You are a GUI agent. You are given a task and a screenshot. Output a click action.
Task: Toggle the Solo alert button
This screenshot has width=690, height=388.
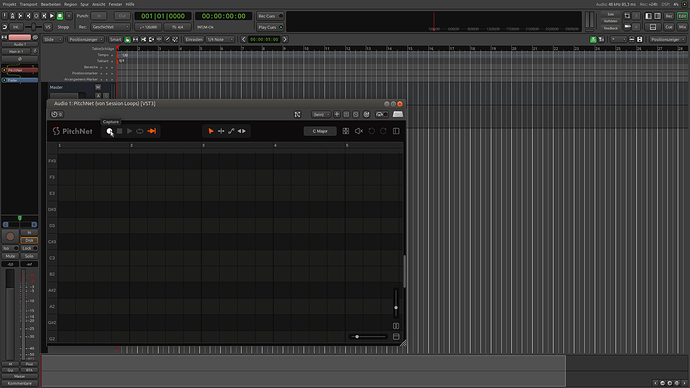click(x=610, y=15)
